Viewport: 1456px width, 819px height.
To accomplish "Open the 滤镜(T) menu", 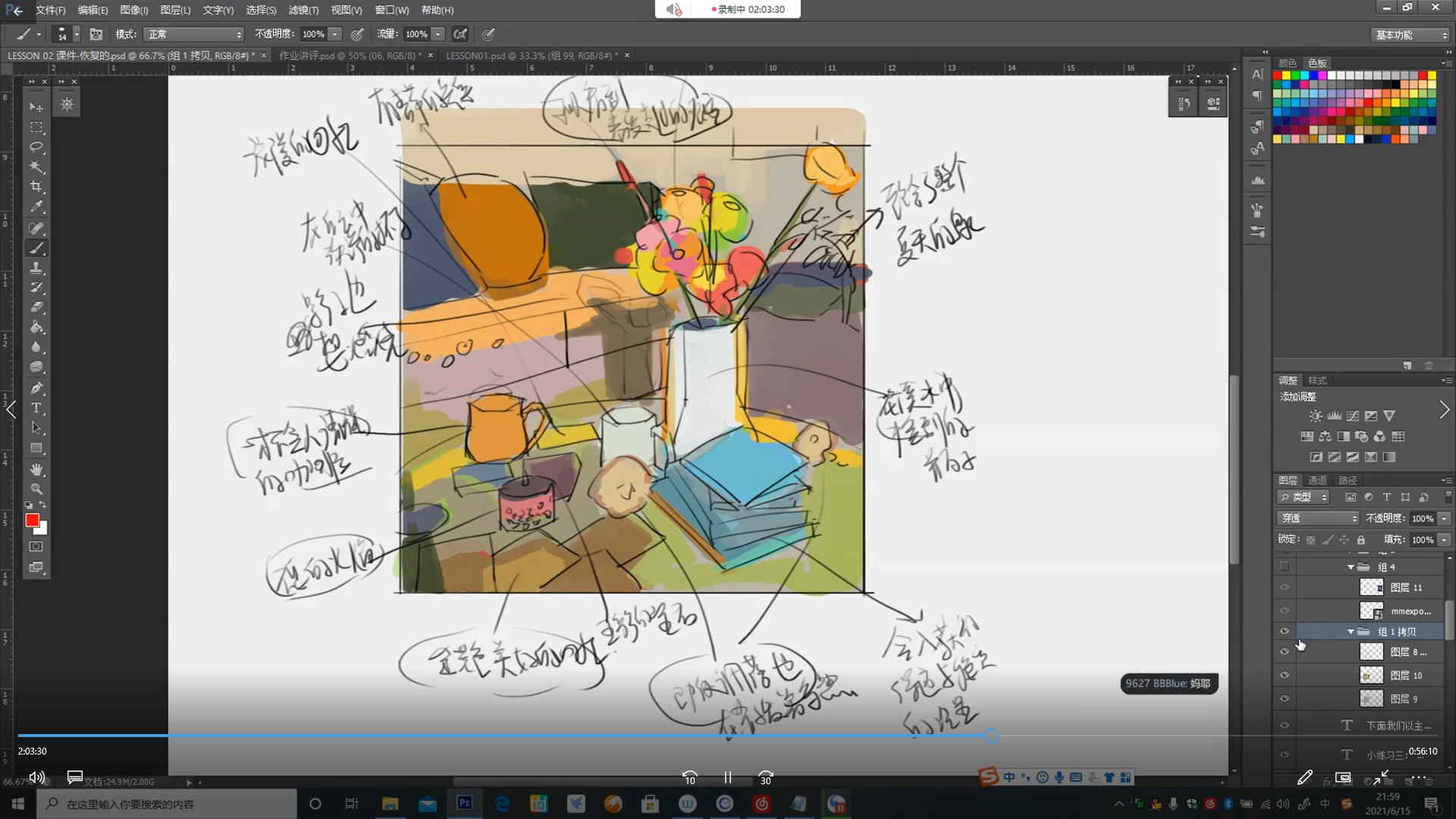I will tap(303, 10).
